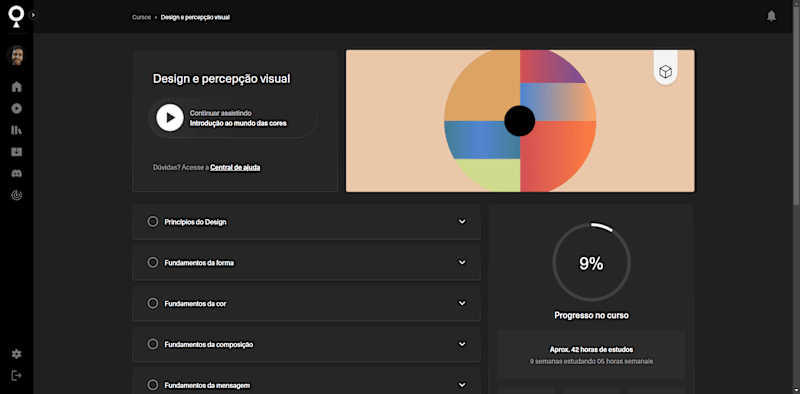Open the downloads inbox icon in sidebar
The width and height of the screenshot is (800, 394).
pyautogui.click(x=16, y=152)
